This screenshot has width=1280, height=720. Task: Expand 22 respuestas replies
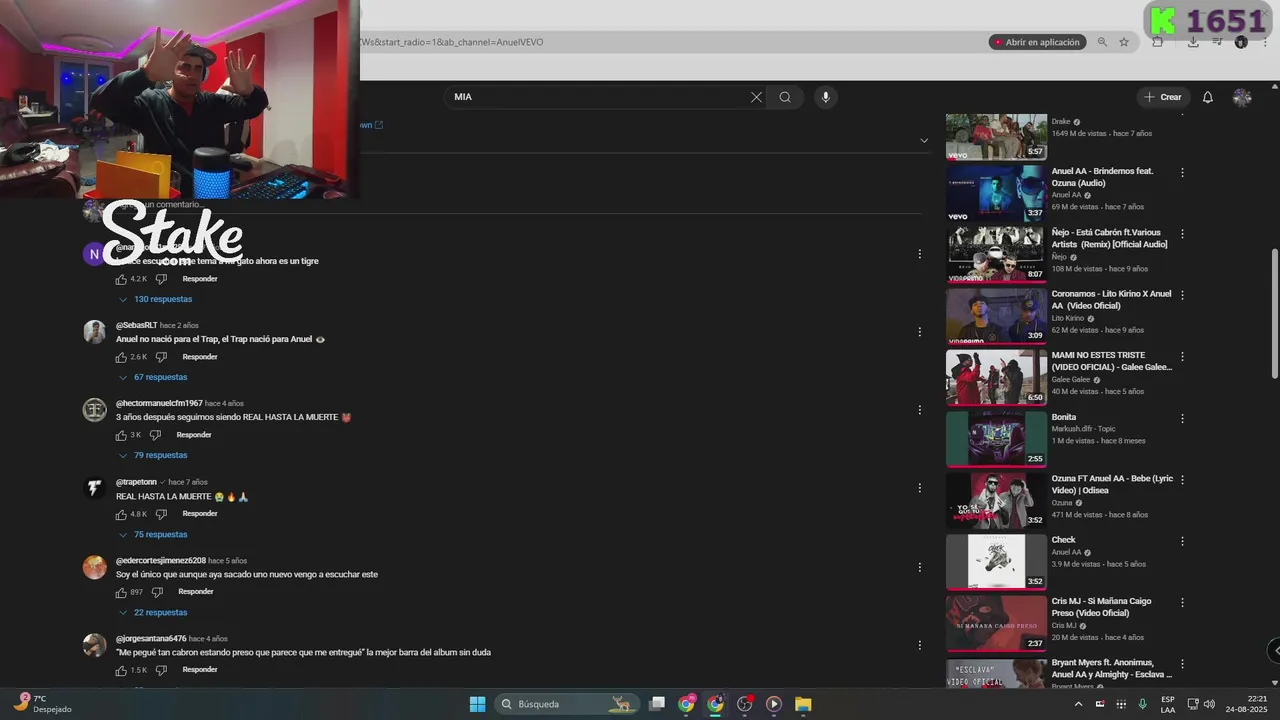(153, 612)
